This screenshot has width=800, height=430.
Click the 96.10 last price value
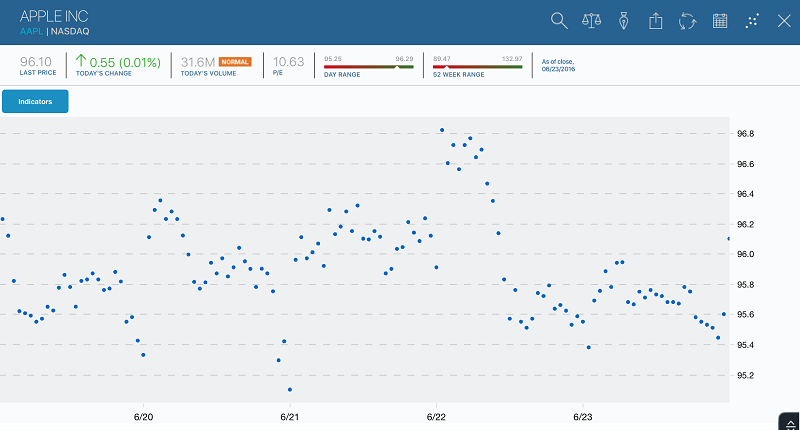[x=36, y=62]
